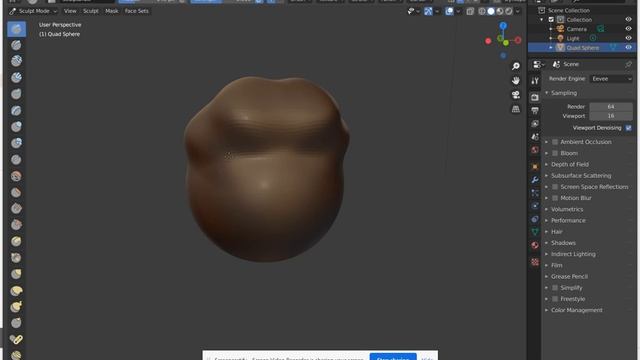Switch to wireframe viewport shading
640x360 pixels.
click(x=482, y=11)
